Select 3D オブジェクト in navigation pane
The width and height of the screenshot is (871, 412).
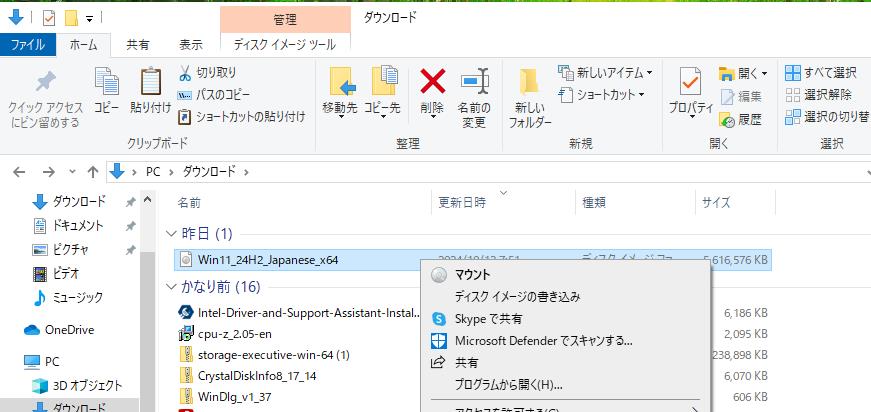pyautogui.click(x=77, y=385)
